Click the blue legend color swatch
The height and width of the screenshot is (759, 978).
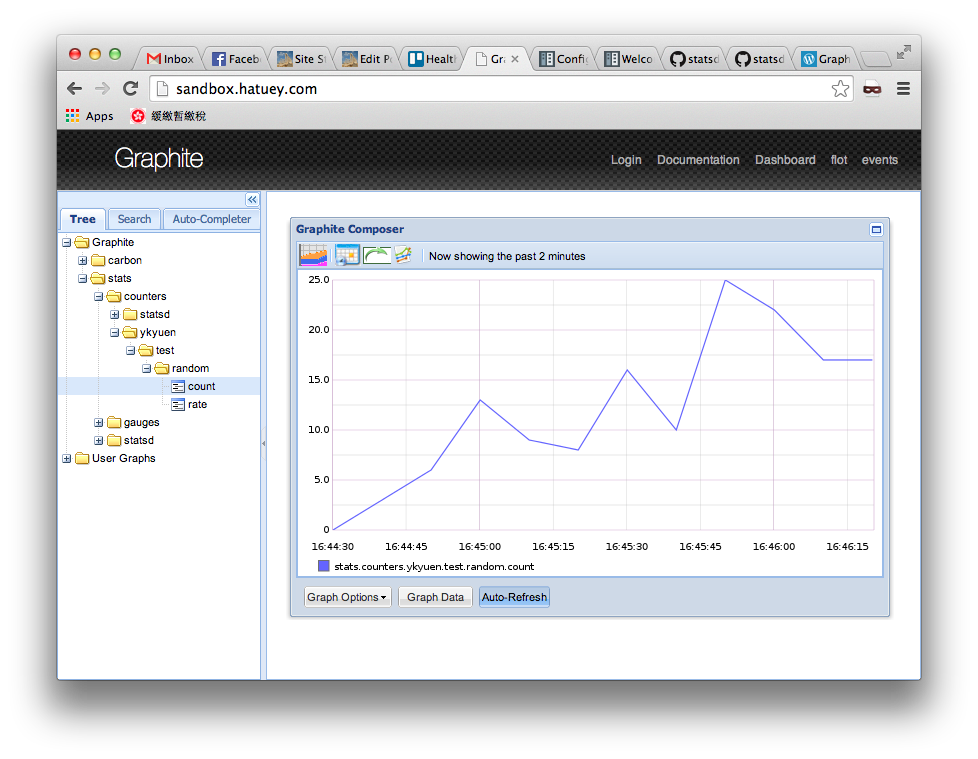click(x=324, y=566)
